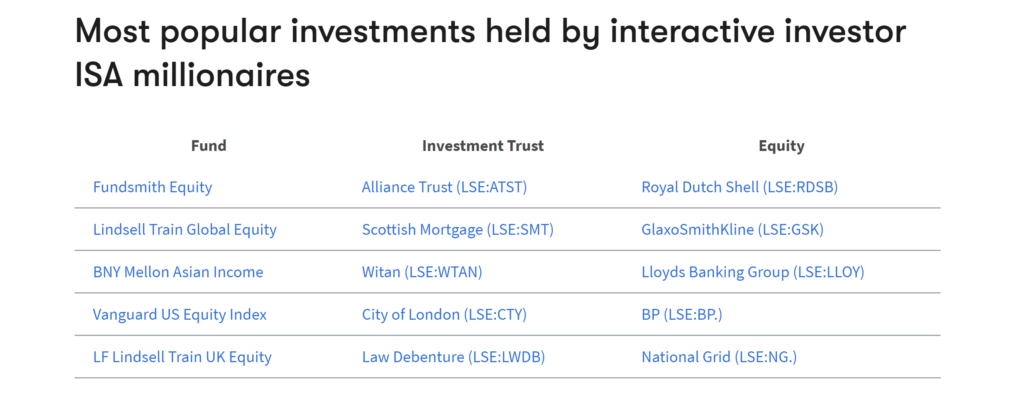Select Scottish Mortgage (LSE:SMT) trust
The image size is (1024, 395).
point(458,230)
